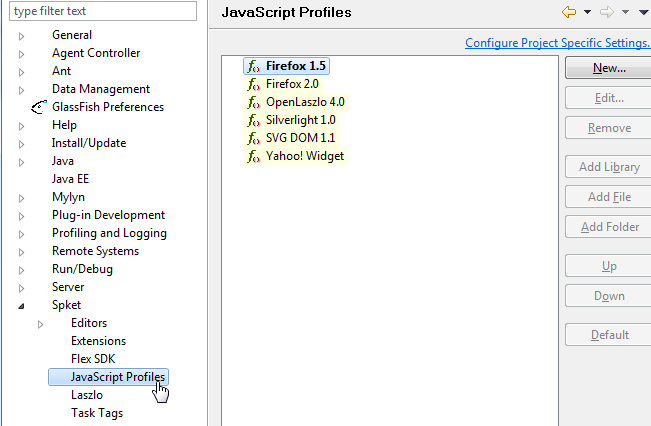The image size is (651, 426).
Task: Select Laszlo under Spket
Action: pos(87,395)
